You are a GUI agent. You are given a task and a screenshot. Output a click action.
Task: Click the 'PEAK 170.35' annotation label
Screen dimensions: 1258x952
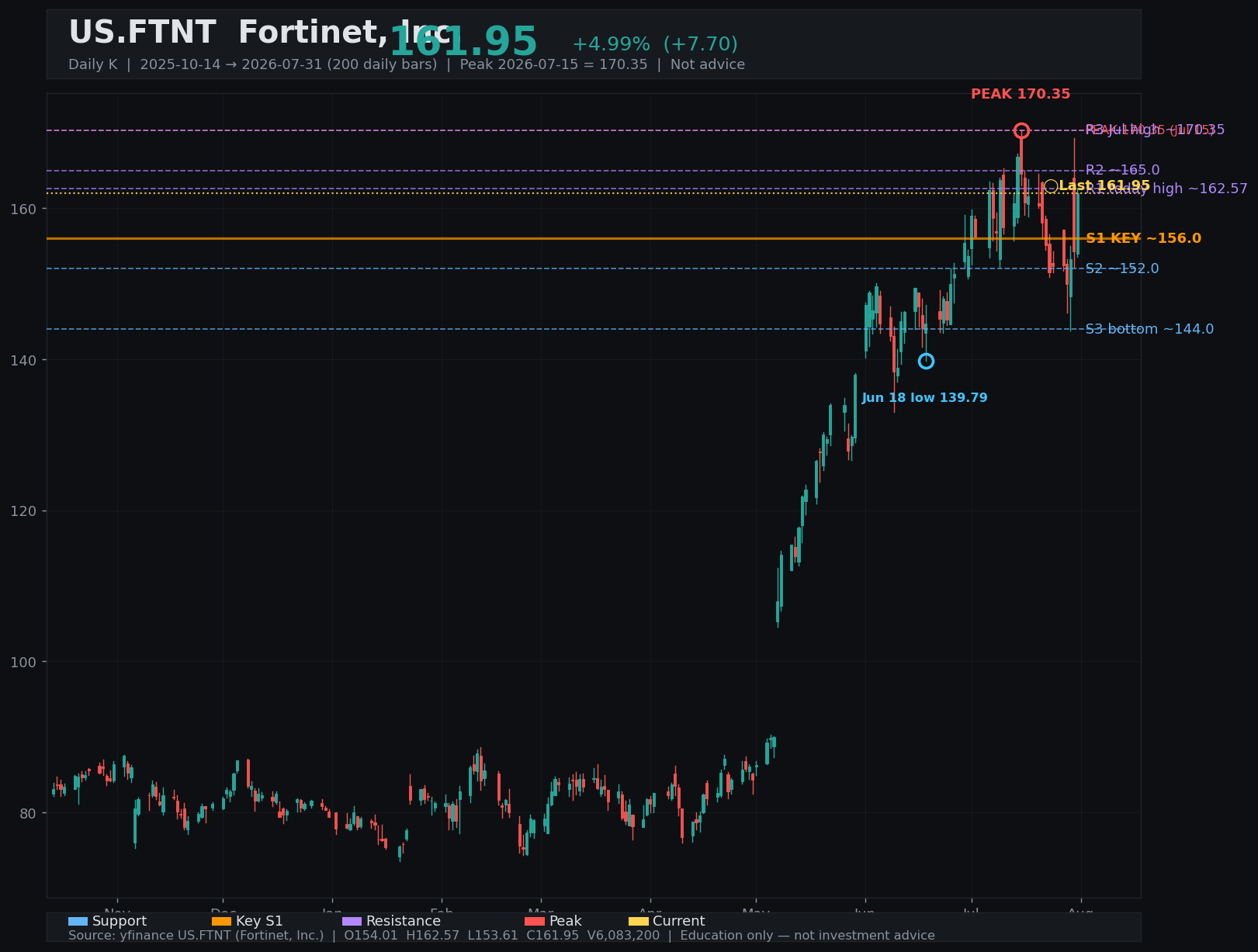click(1021, 94)
